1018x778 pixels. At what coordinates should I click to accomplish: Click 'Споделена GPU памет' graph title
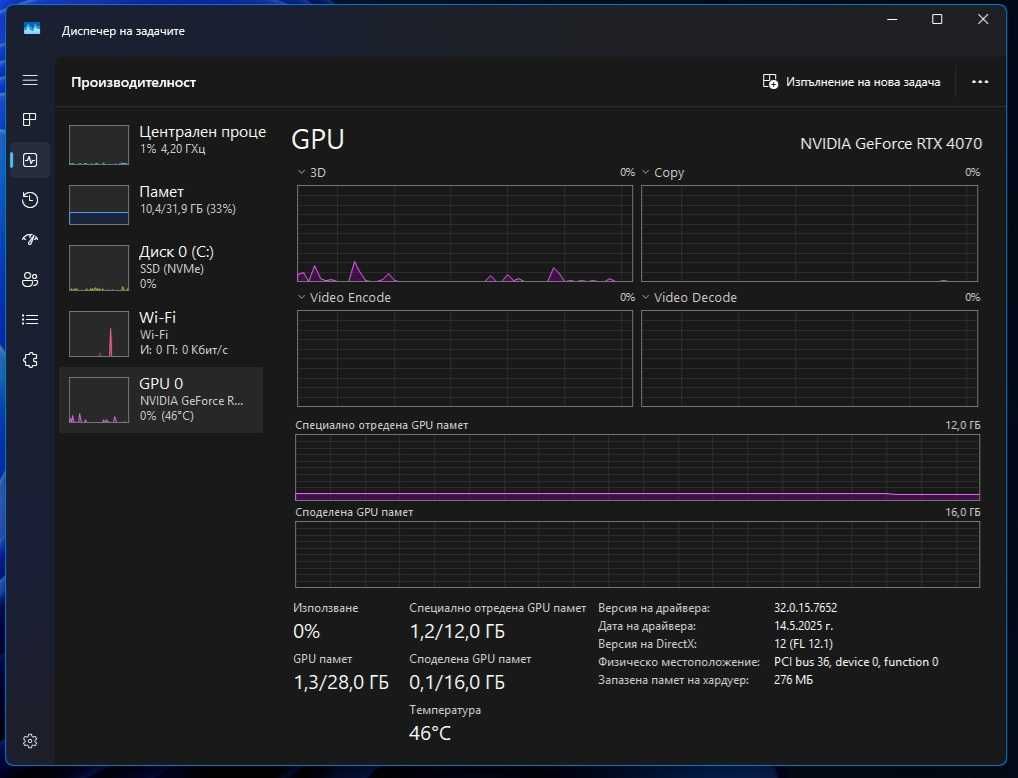354,512
